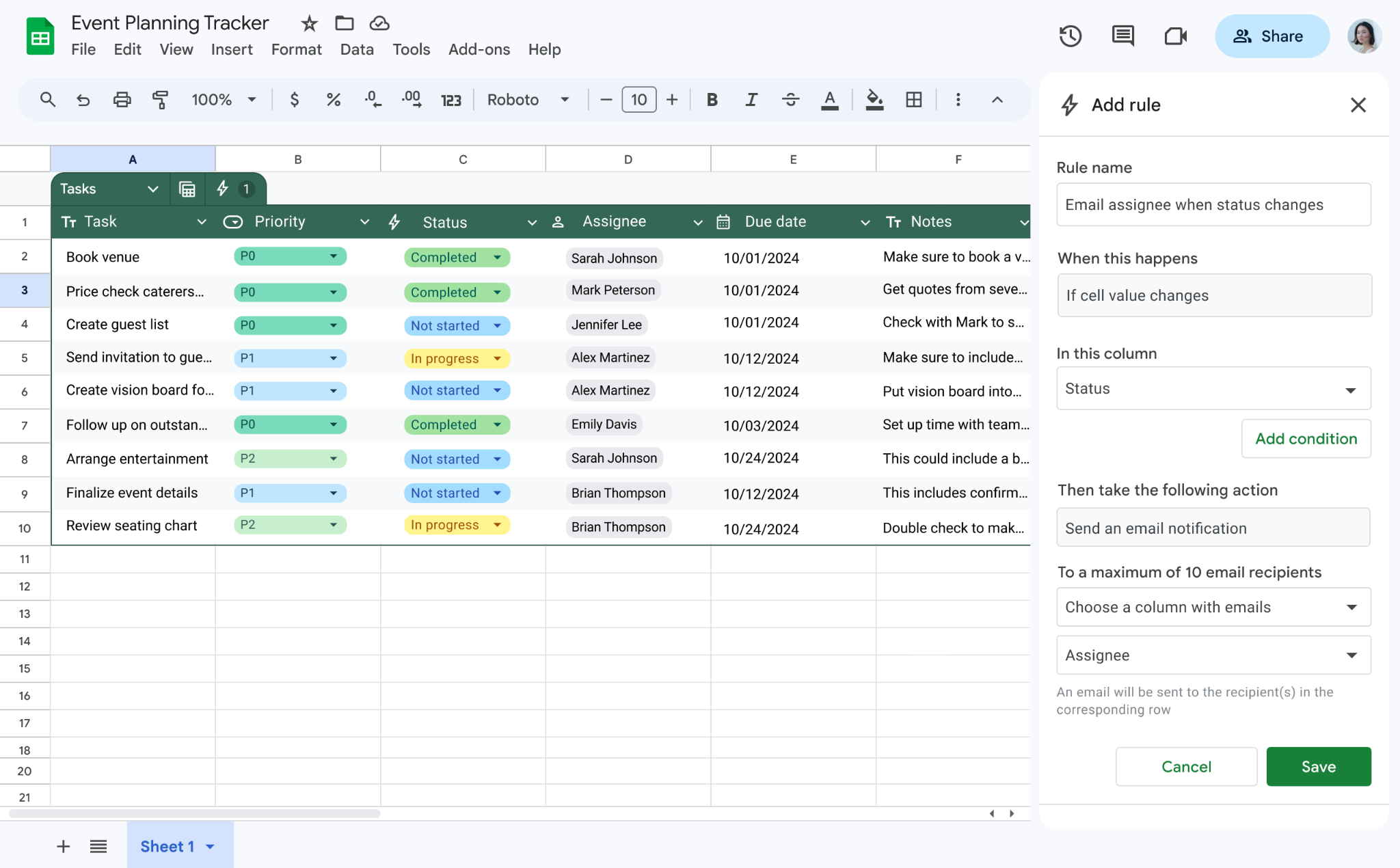The width and height of the screenshot is (1400, 868).
Task: Apply strikethrough formatting
Action: (x=790, y=100)
